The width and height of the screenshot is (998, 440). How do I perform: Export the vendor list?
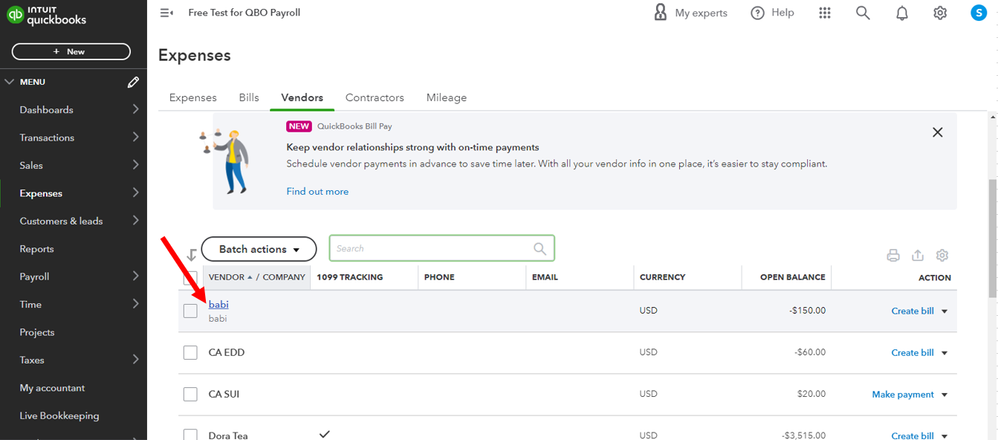point(917,255)
